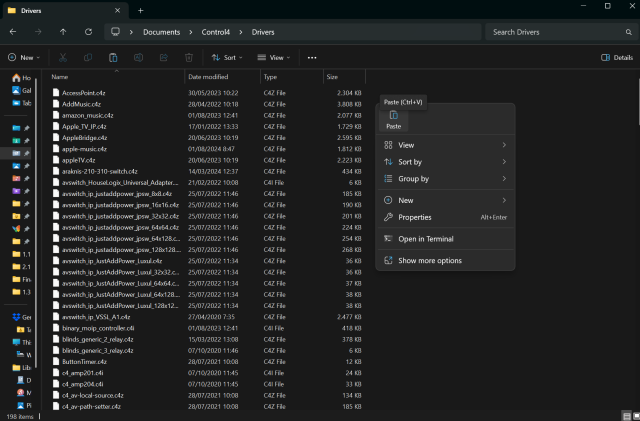Add a new tab
The height and width of the screenshot is (421, 640).
[x=140, y=11]
